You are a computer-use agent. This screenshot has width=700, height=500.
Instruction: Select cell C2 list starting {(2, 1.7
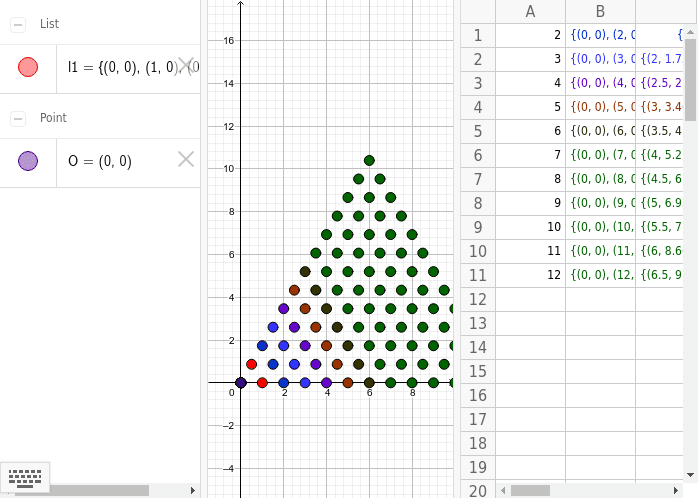659,59
